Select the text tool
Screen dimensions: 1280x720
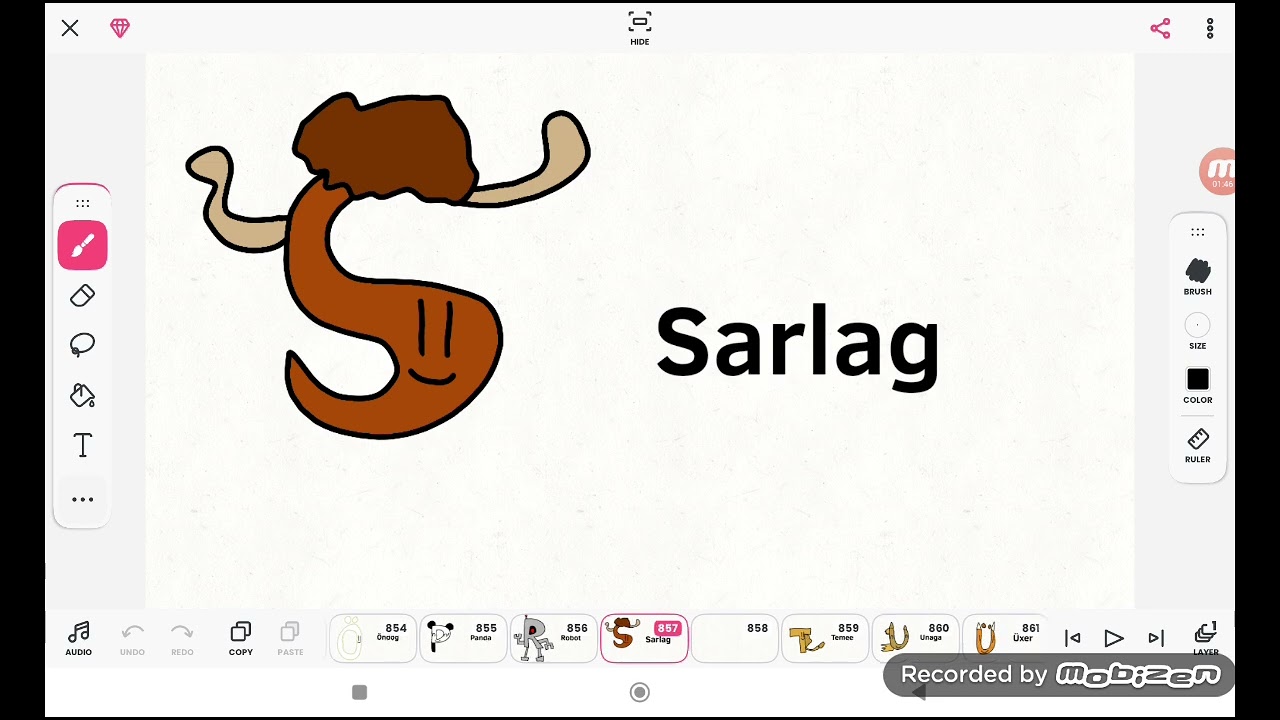click(82, 446)
